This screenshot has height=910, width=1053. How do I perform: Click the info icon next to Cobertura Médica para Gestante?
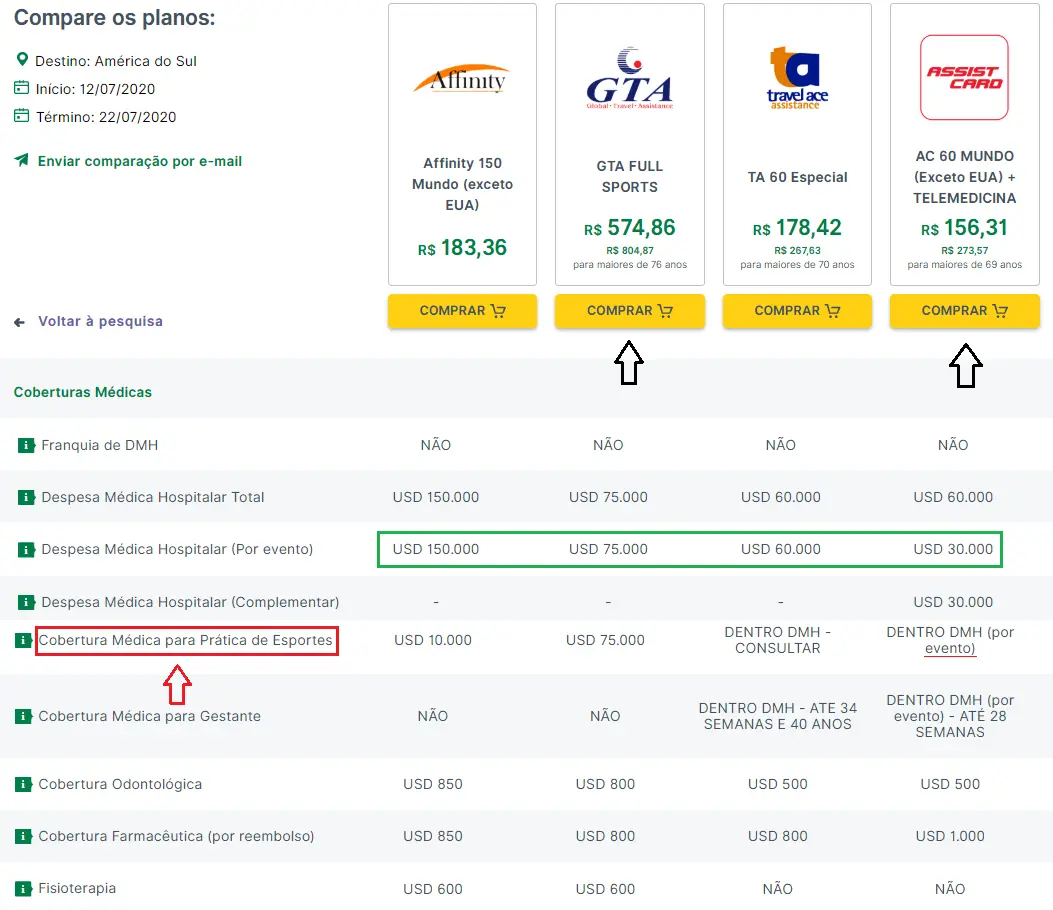[24, 716]
